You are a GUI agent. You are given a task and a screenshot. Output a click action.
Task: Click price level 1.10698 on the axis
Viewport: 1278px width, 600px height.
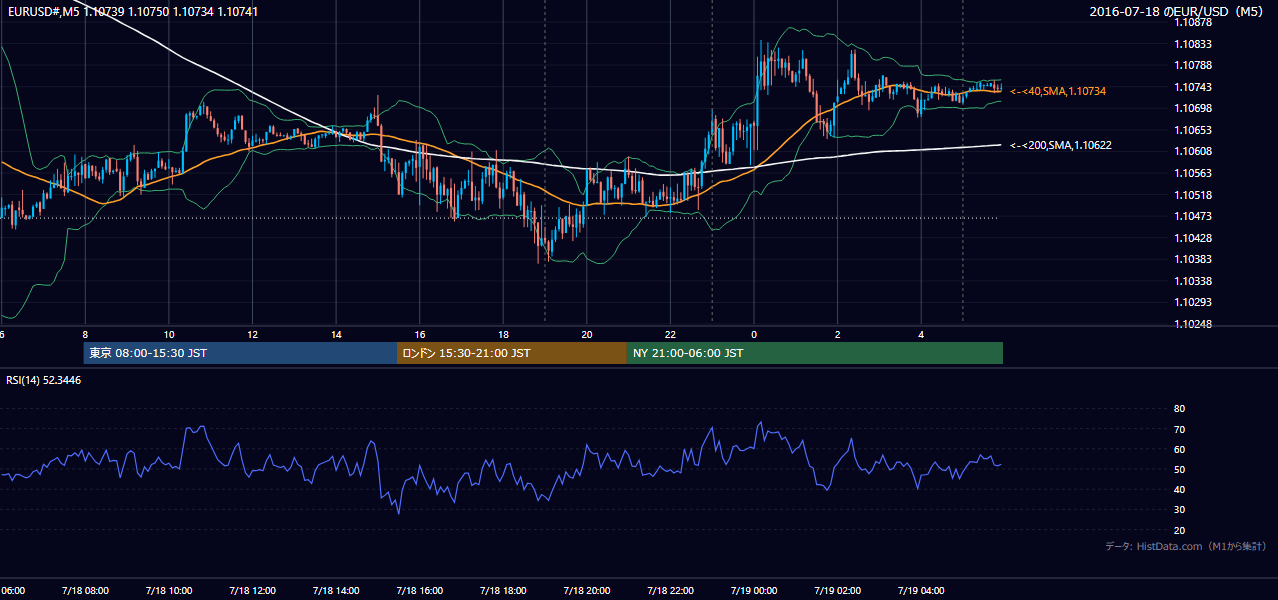point(1192,108)
